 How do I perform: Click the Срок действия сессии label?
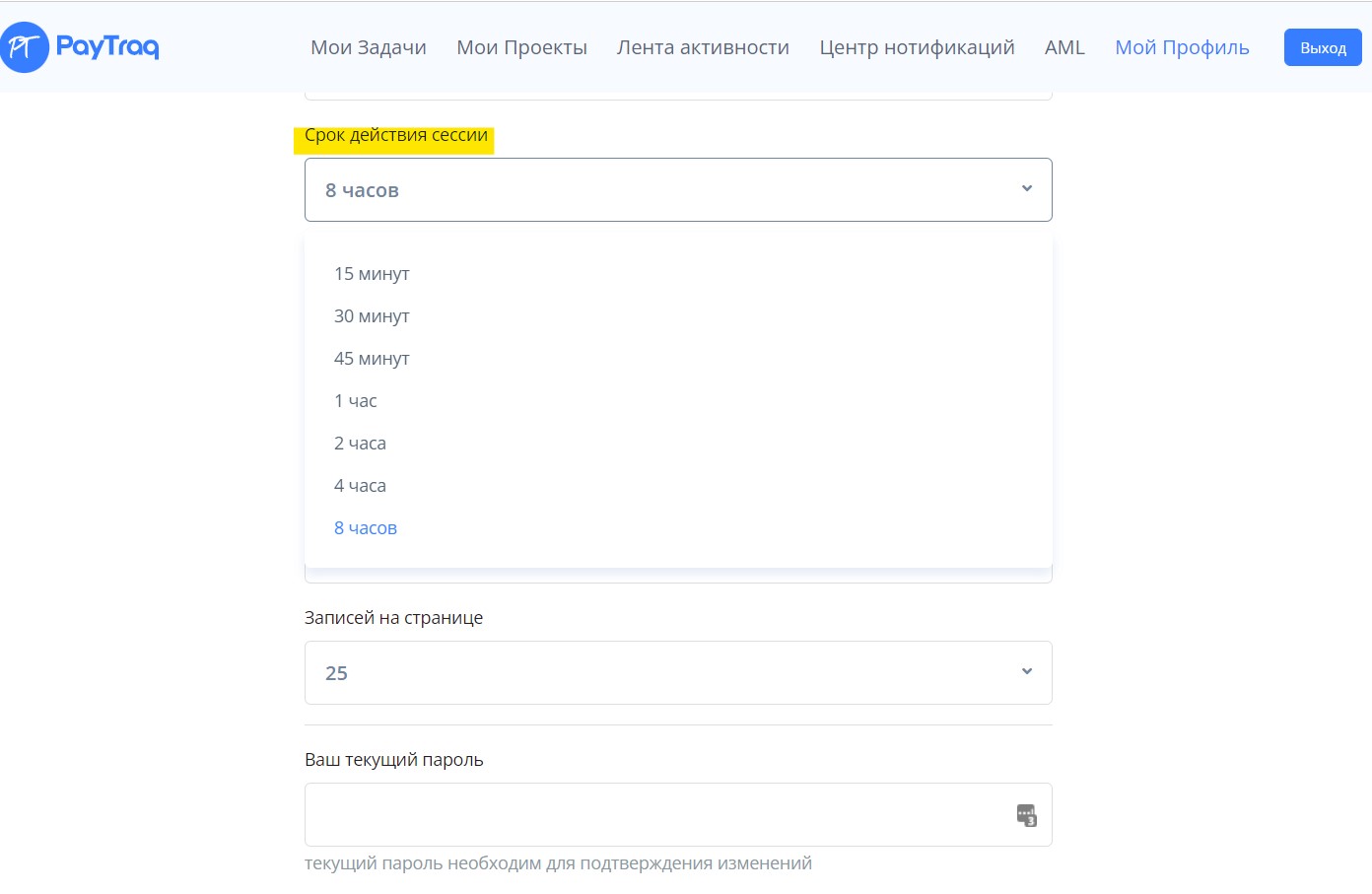(x=396, y=135)
